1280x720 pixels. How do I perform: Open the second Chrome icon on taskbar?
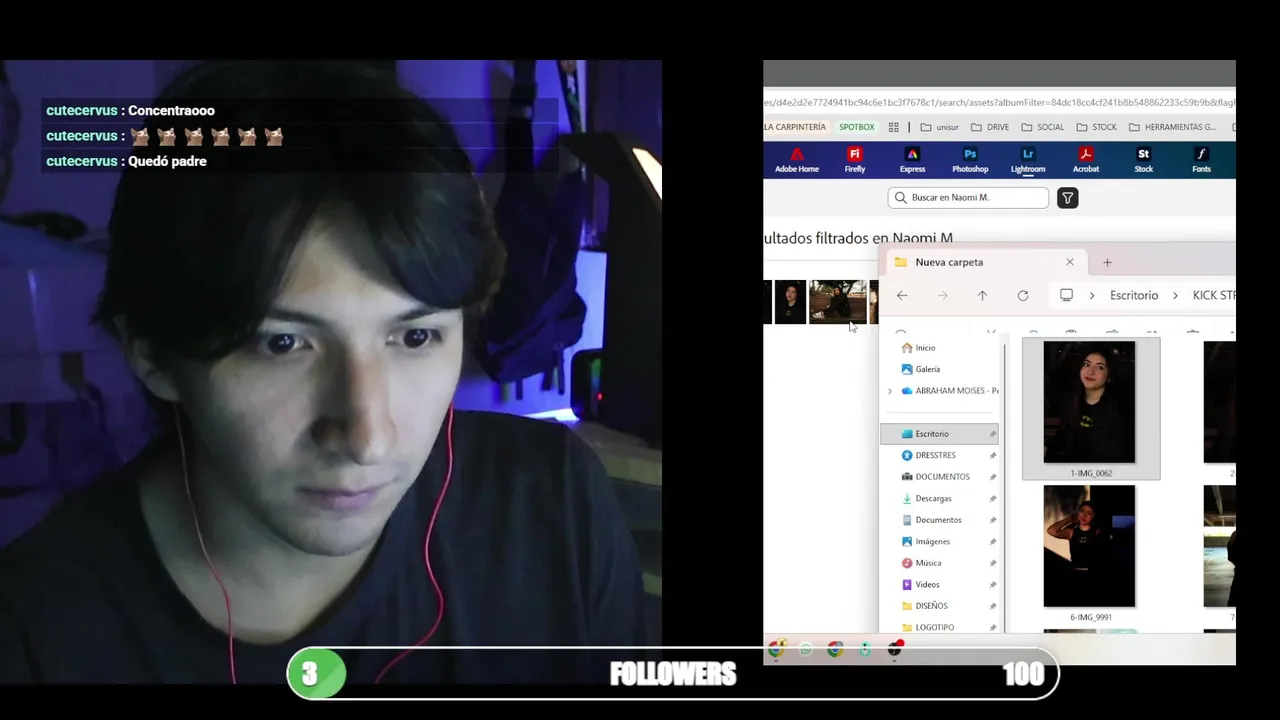(x=835, y=649)
